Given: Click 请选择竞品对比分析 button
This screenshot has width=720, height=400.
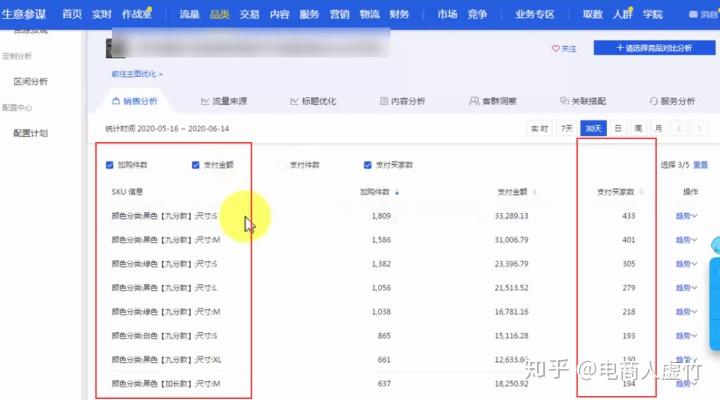Looking at the screenshot, I should tap(654, 48).
